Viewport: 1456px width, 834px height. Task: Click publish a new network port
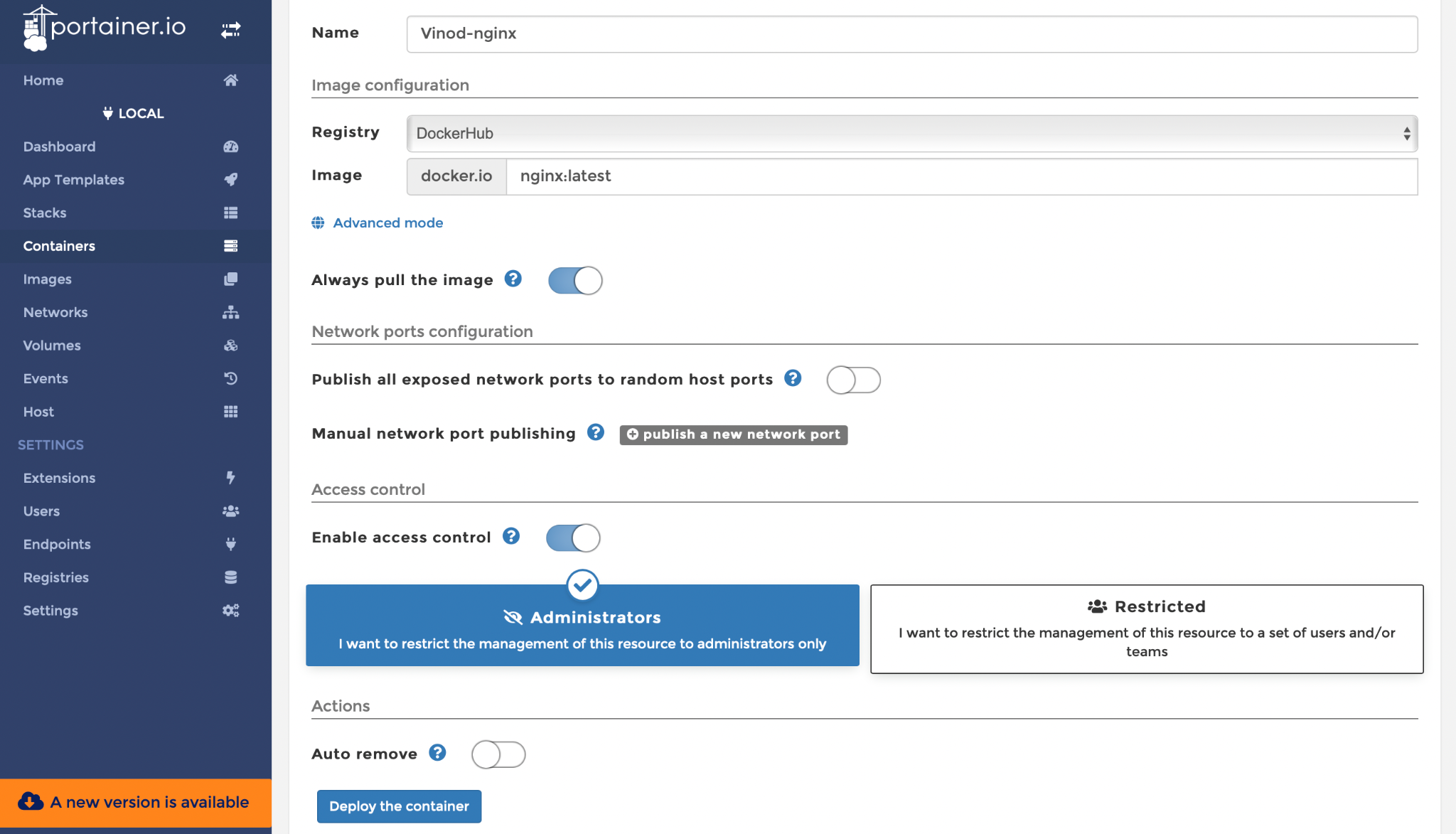point(733,434)
